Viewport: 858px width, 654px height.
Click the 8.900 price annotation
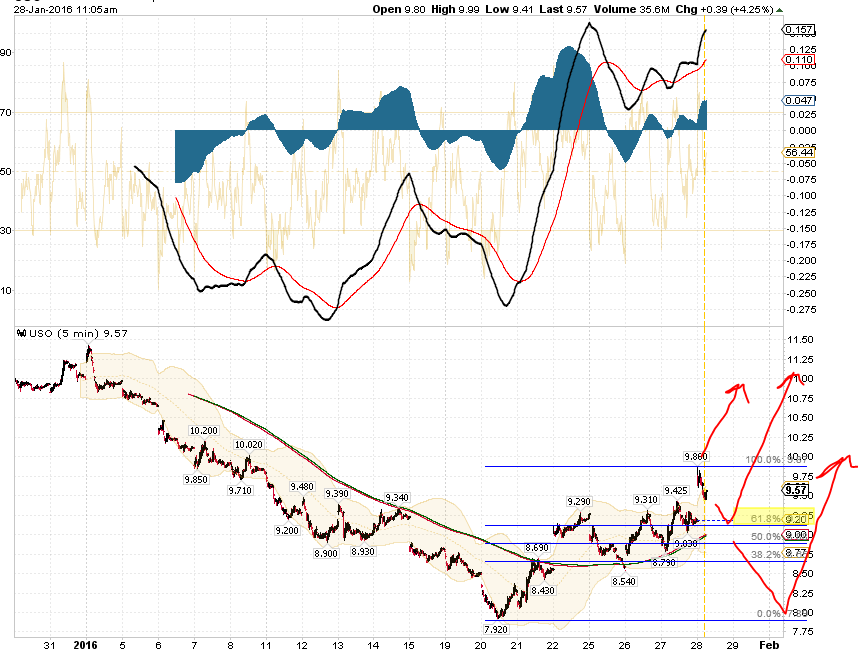[x=326, y=553]
